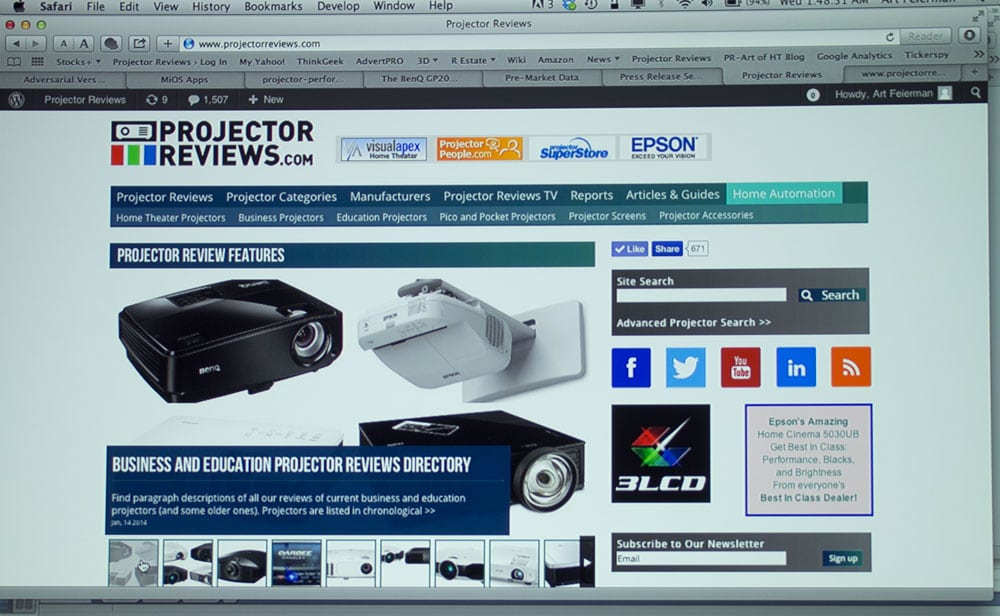Expand the 3D bookmarks folder

click(x=427, y=61)
